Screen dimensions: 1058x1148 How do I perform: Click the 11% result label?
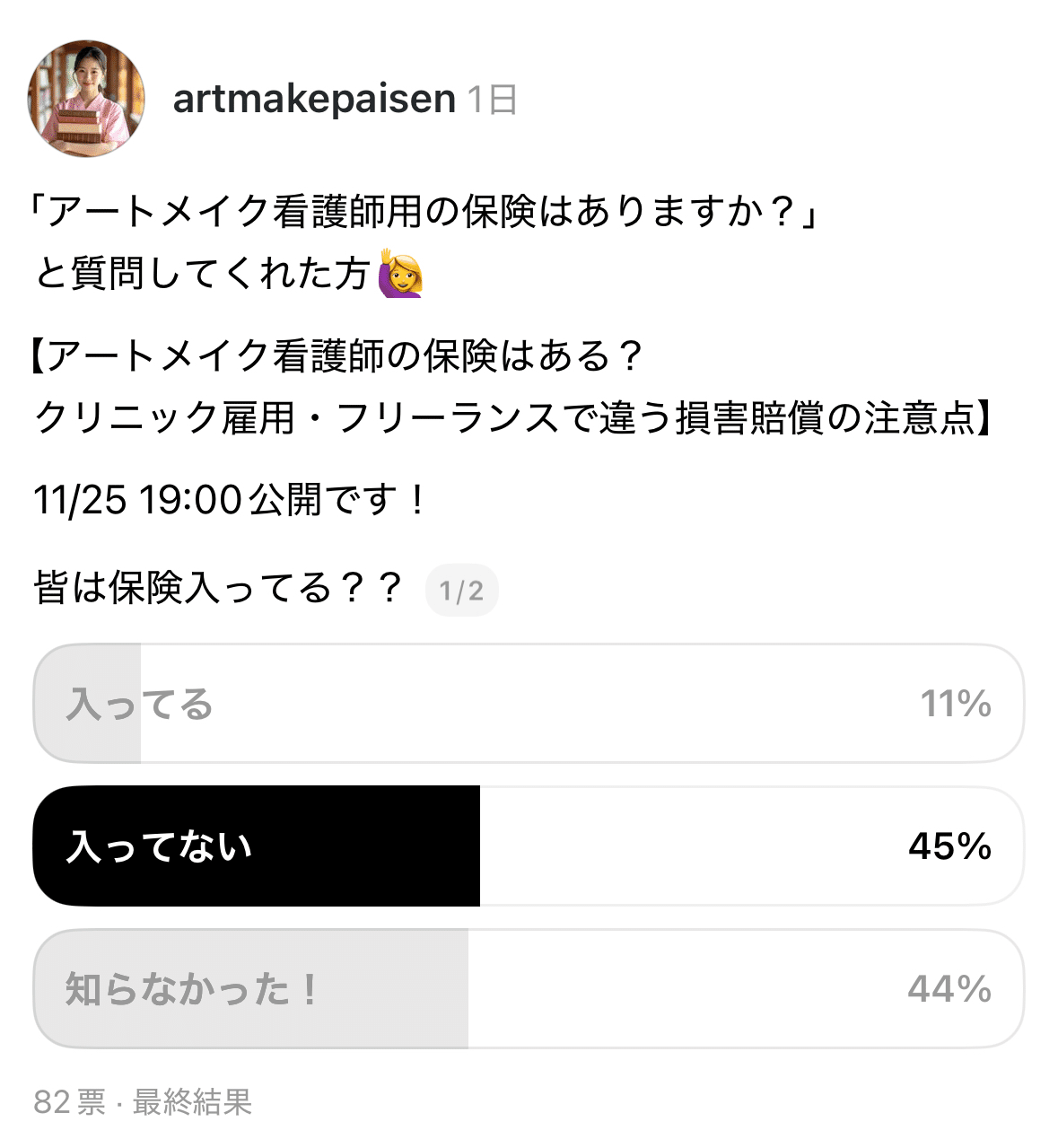pyautogui.click(x=956, y=705)
